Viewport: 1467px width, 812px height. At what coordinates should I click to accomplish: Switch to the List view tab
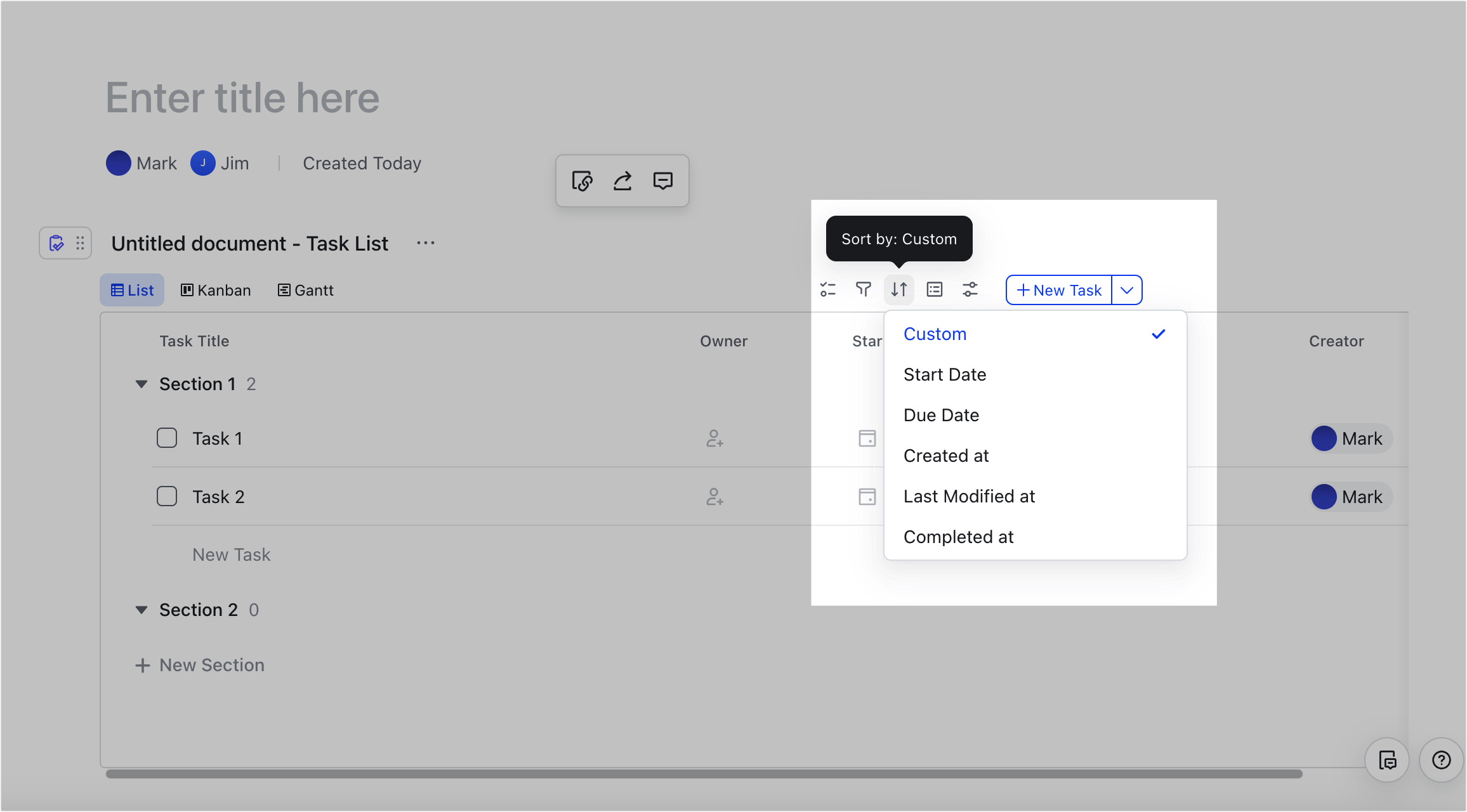[x=132, y=290]
